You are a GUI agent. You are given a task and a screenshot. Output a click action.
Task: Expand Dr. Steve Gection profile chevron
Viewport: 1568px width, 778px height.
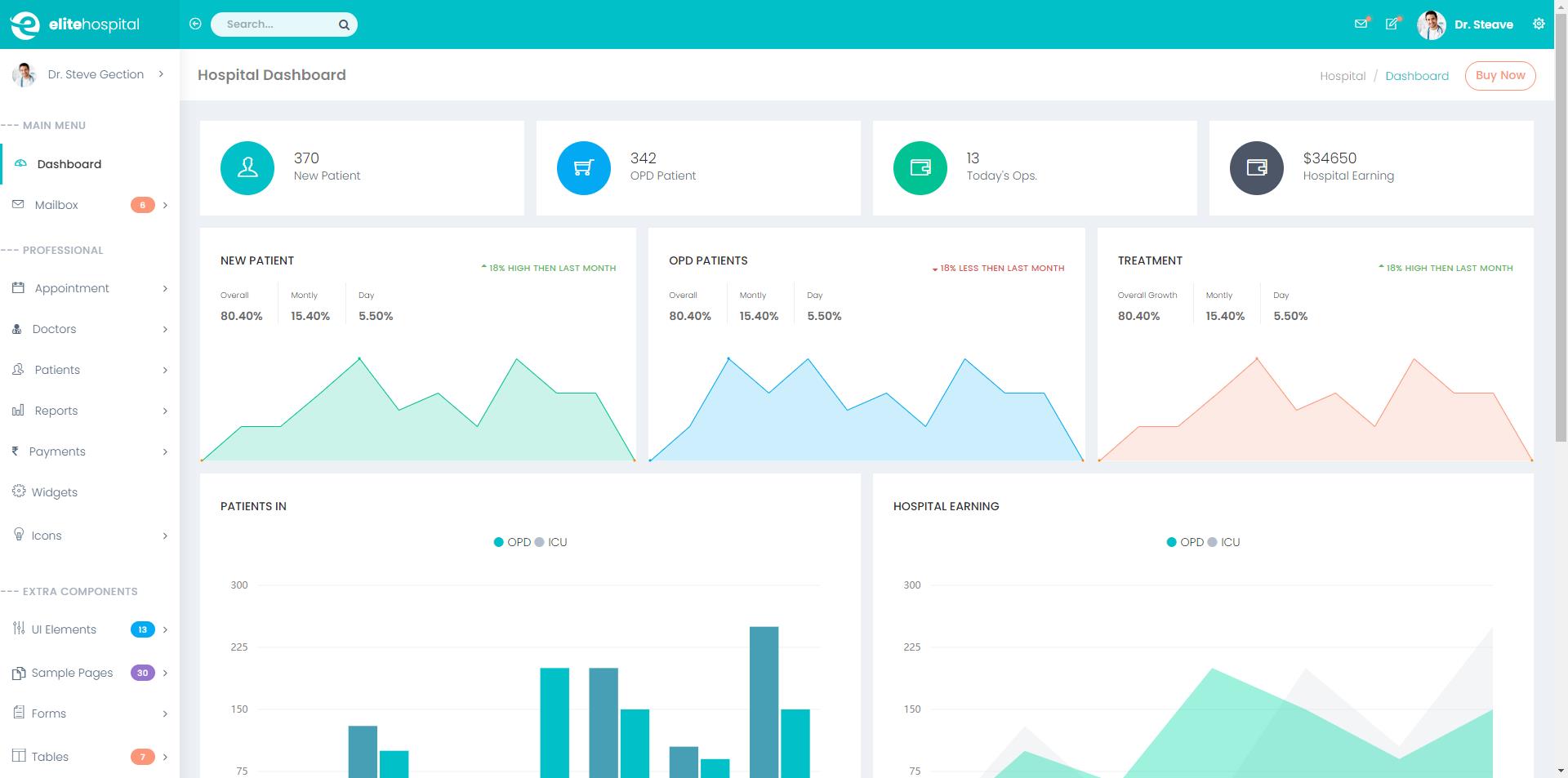coord(161,74)
